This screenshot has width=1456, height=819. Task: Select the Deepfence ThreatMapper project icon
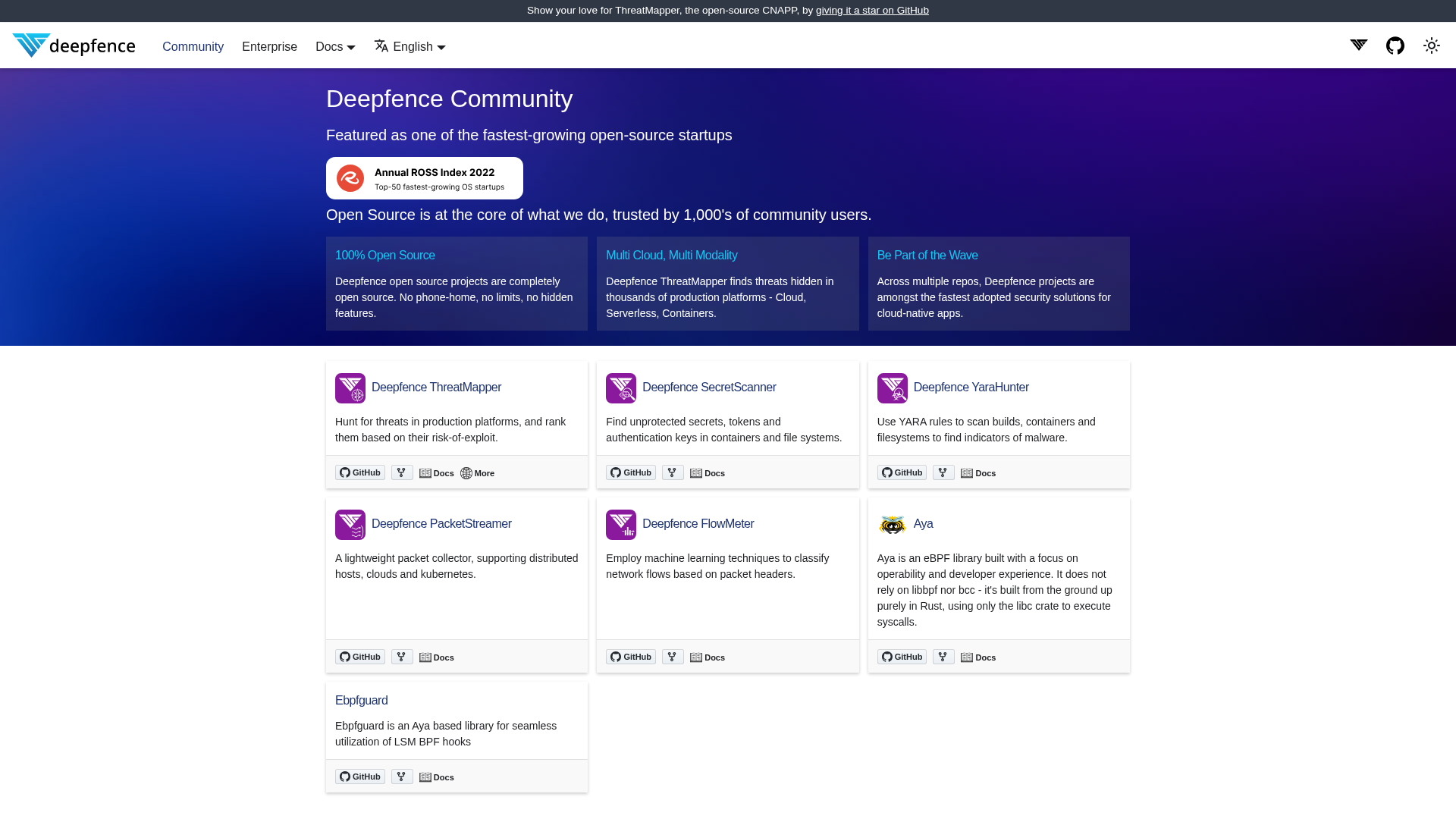click(350, 388)
